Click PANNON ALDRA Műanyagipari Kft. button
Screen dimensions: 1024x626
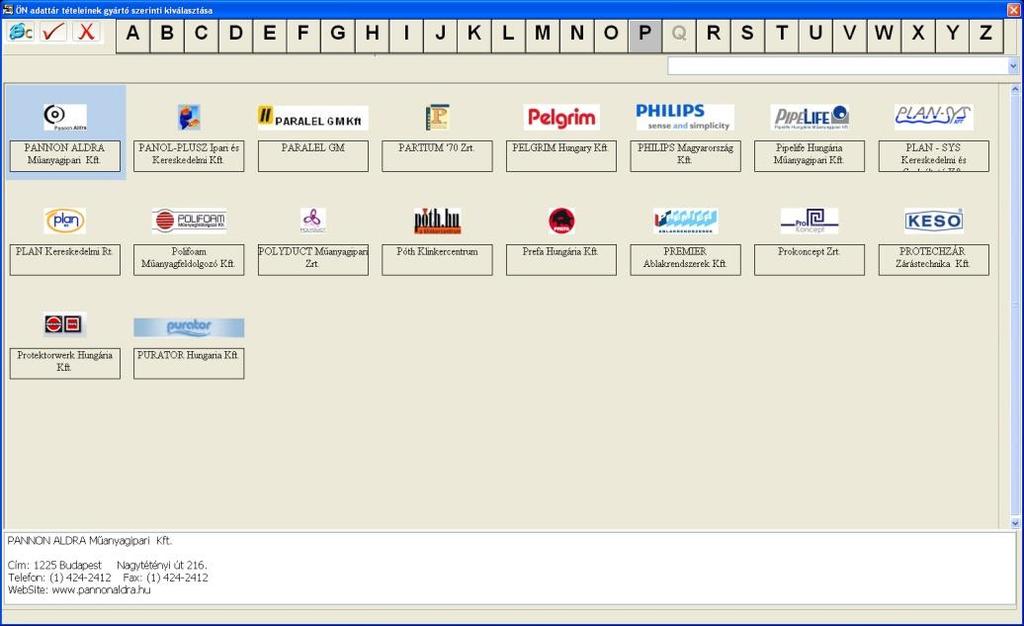click(65, 156)
